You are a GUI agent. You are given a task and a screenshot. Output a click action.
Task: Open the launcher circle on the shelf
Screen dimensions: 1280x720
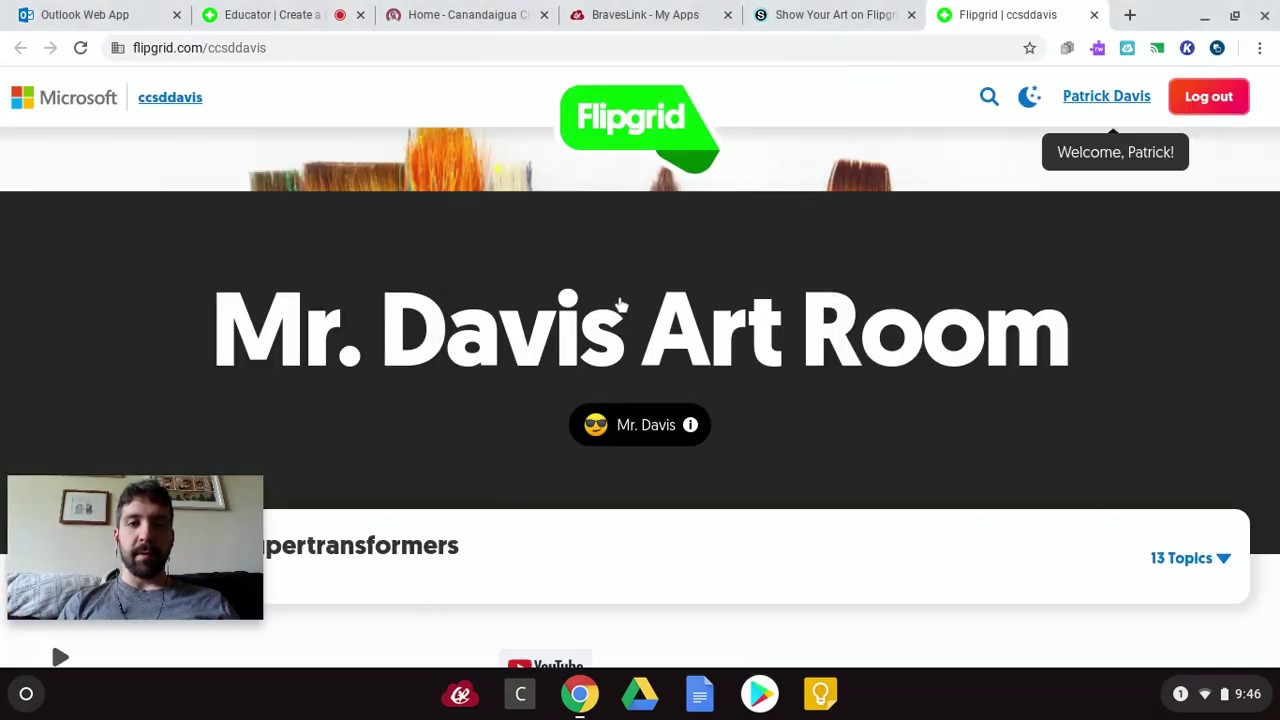27,694
